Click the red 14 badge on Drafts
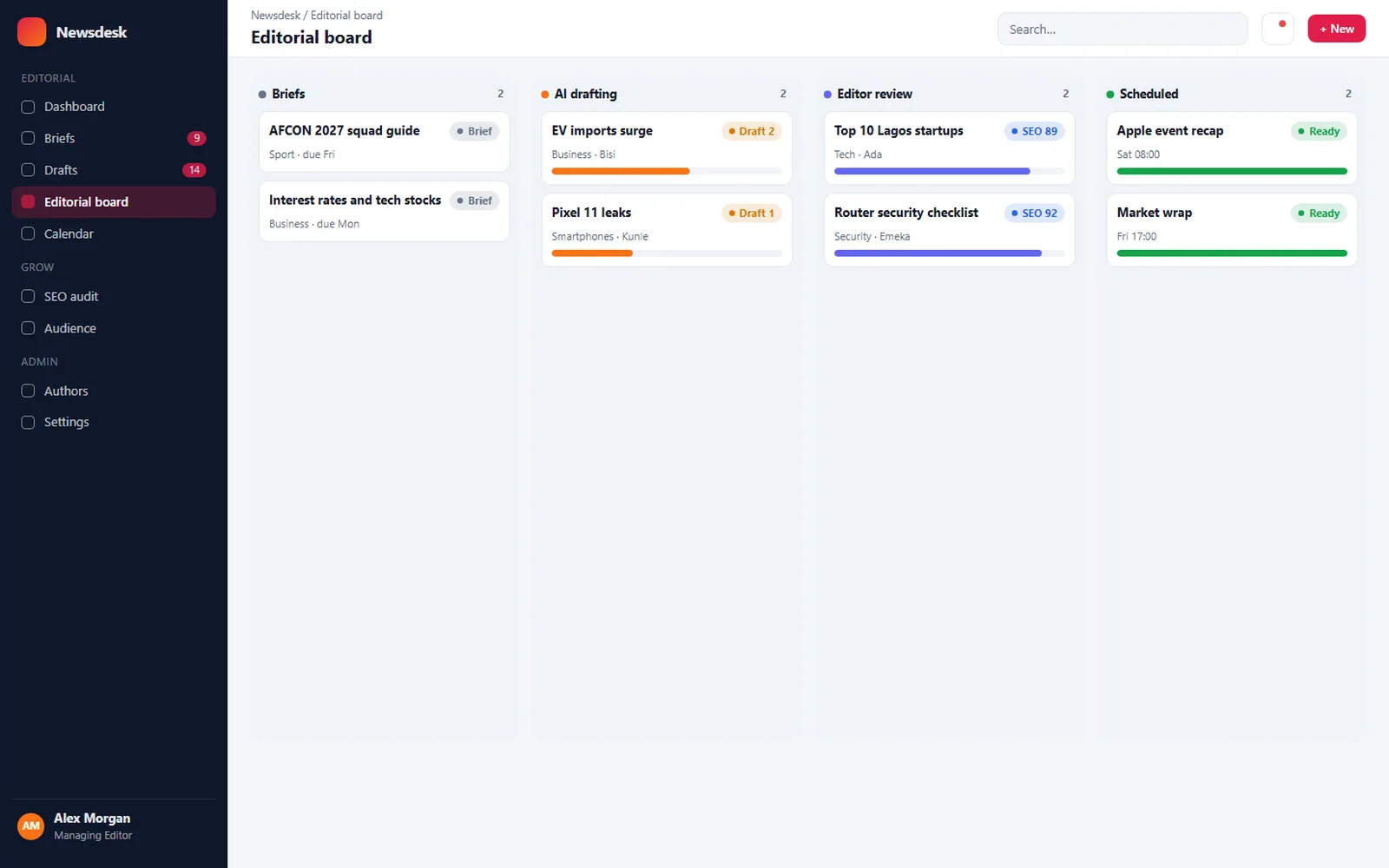This screenshot has width=1389, height=868. pyautogui.click(x=194, y=170)
